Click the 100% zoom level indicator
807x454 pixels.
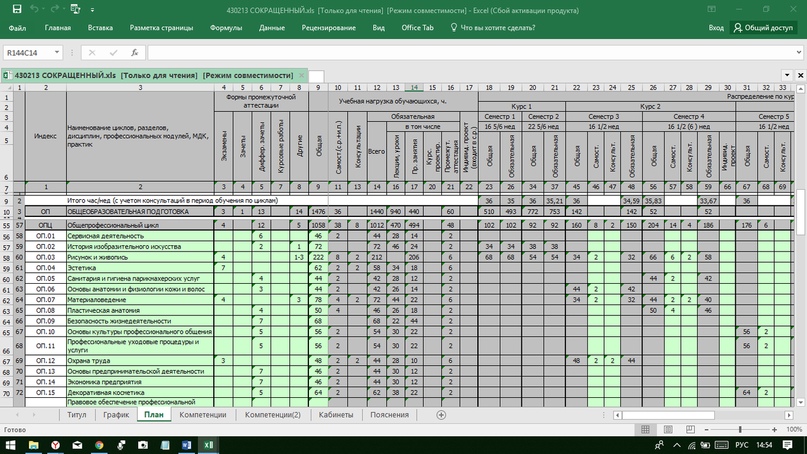pos(794,429)
